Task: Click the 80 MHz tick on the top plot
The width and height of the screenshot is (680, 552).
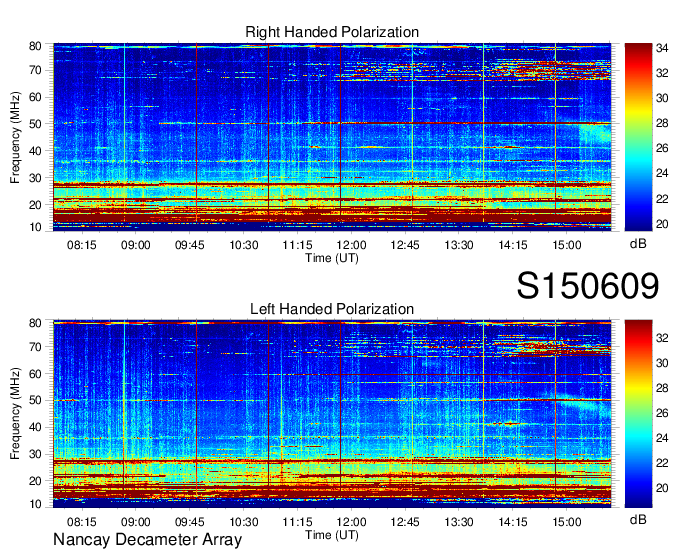Action: [x=35, y=46]
